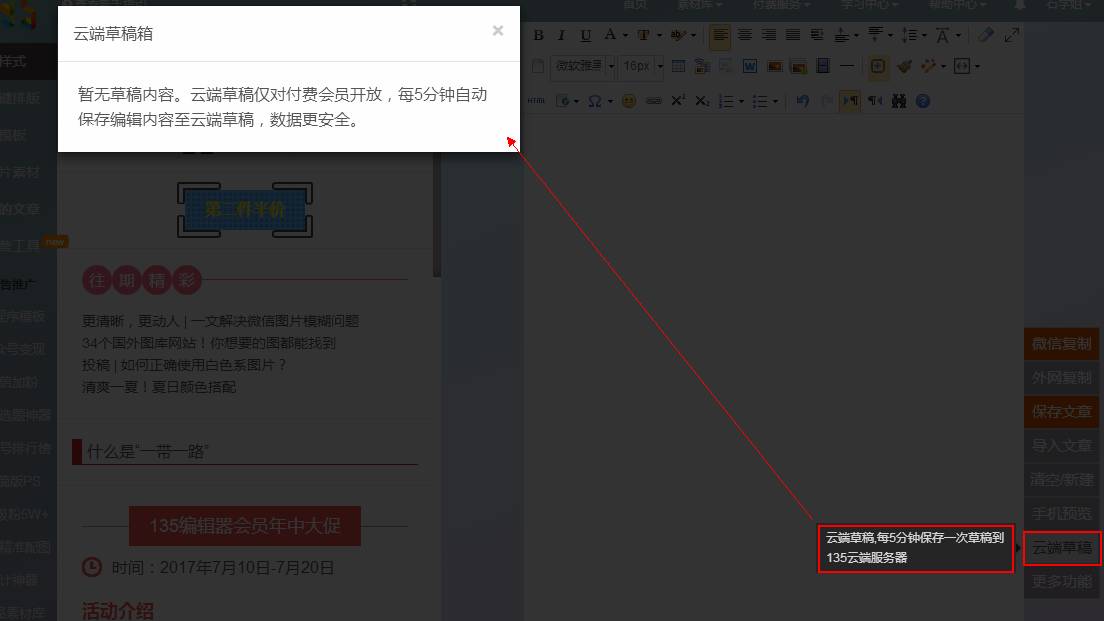Close the 云端草稿箱 dialog
The width and height of the screenshot is (1104, 621).
[498, 30]
